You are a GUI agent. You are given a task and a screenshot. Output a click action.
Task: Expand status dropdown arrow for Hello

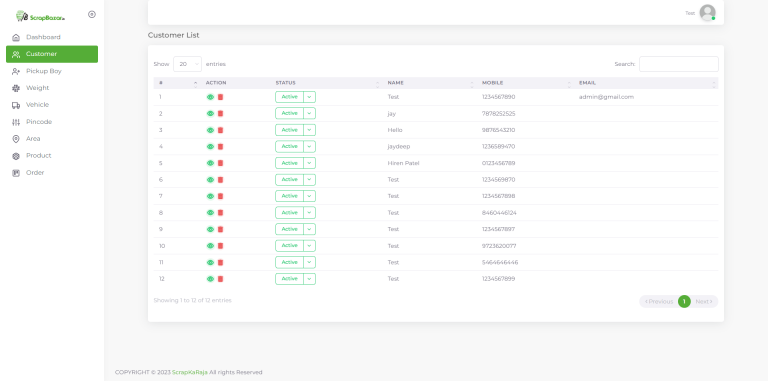309,130
